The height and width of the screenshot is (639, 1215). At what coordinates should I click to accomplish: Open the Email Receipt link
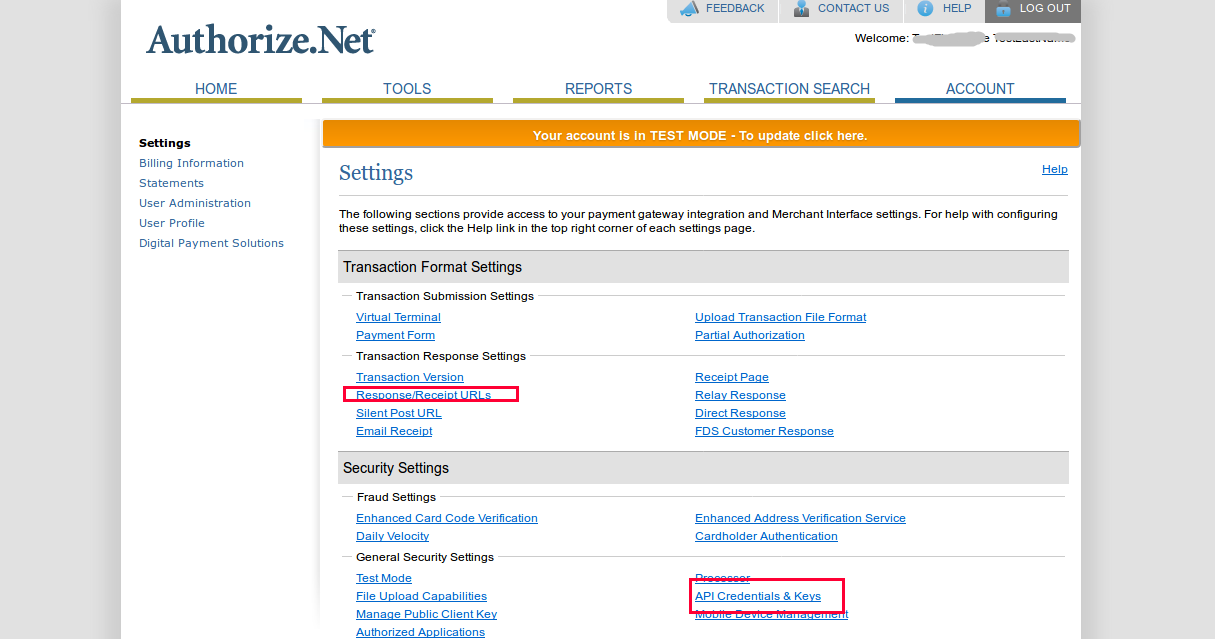tap(394, 431)
